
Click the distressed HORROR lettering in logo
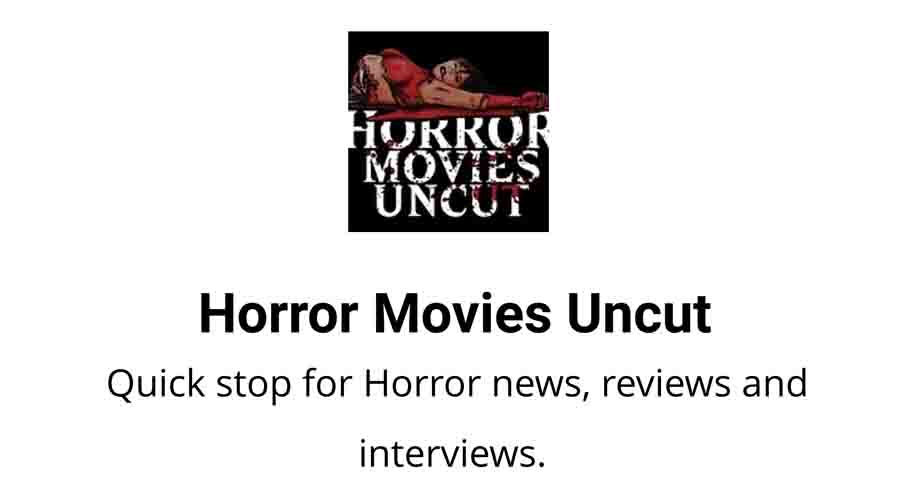pos(449,130)
